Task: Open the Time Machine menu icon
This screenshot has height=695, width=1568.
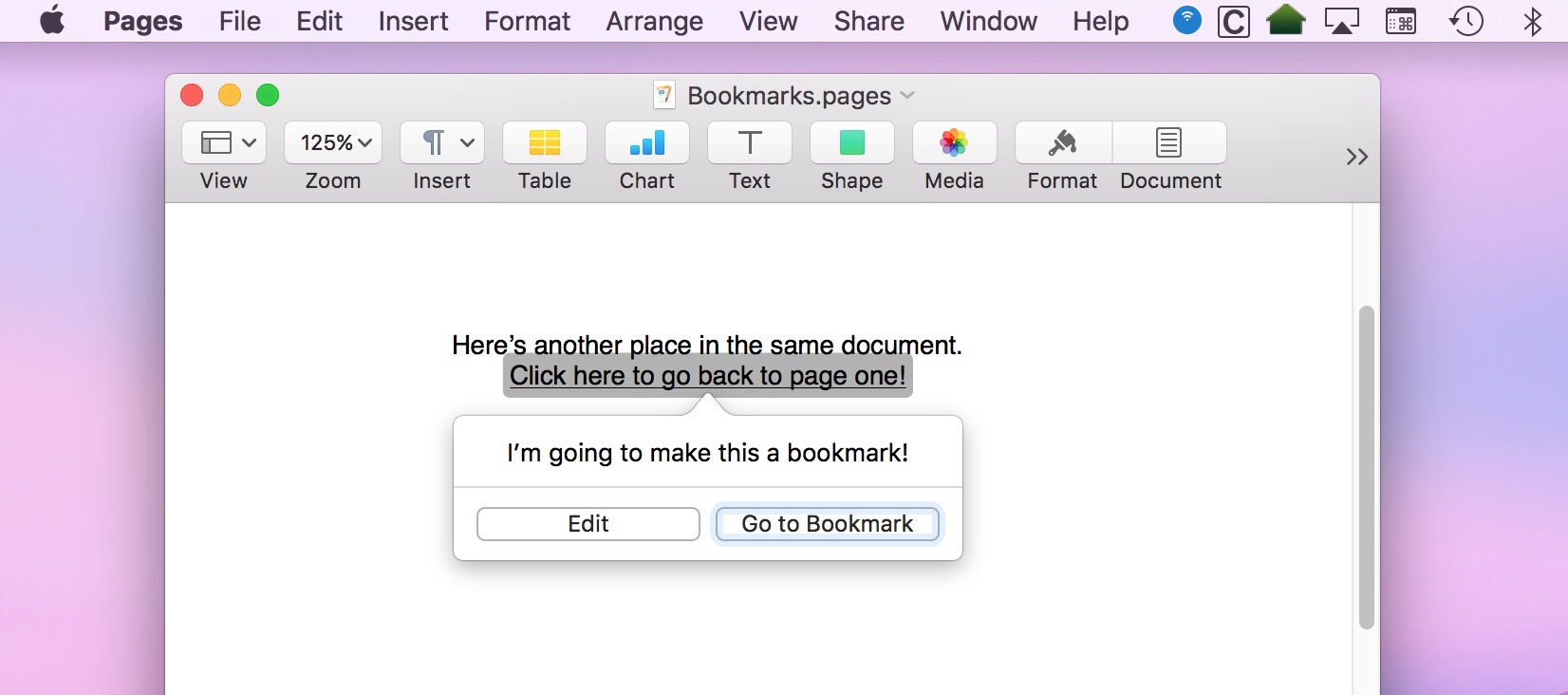Action: [1466, 21]
